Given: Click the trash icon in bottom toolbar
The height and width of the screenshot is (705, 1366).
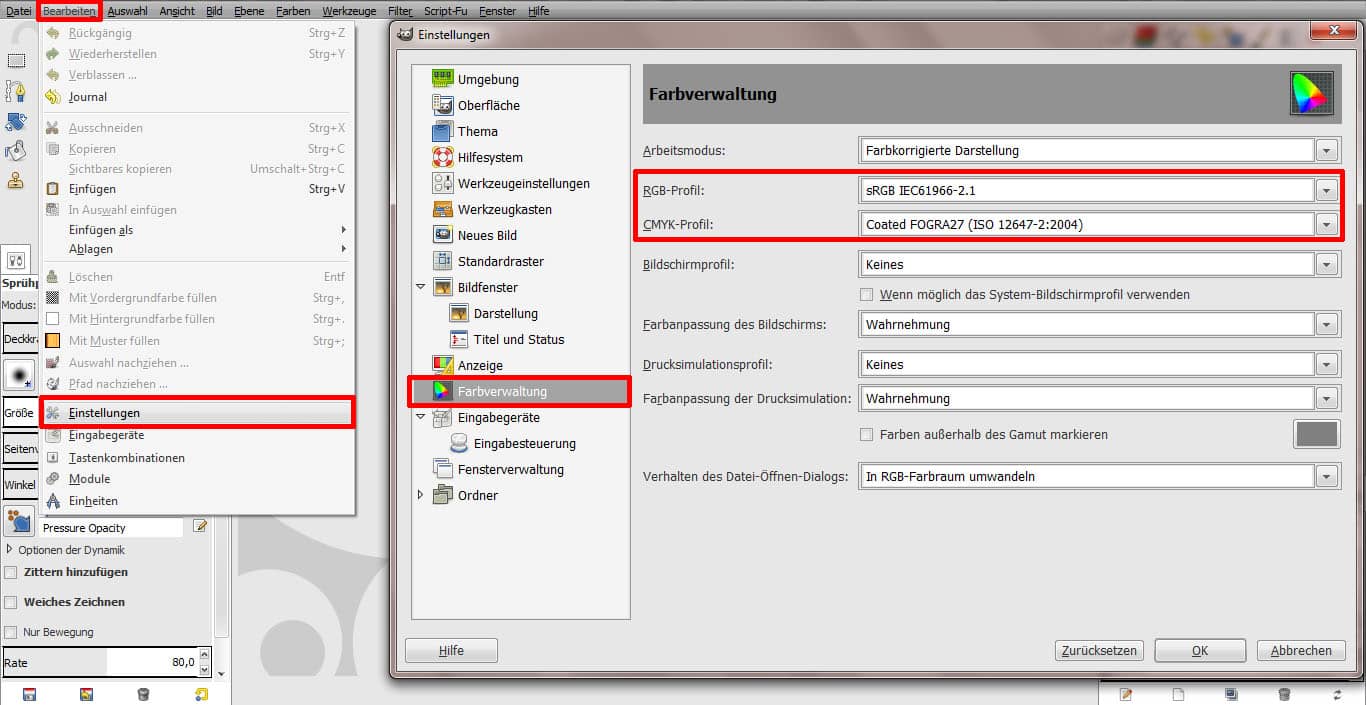Looking at the screenshot, I should coord(143,694).
